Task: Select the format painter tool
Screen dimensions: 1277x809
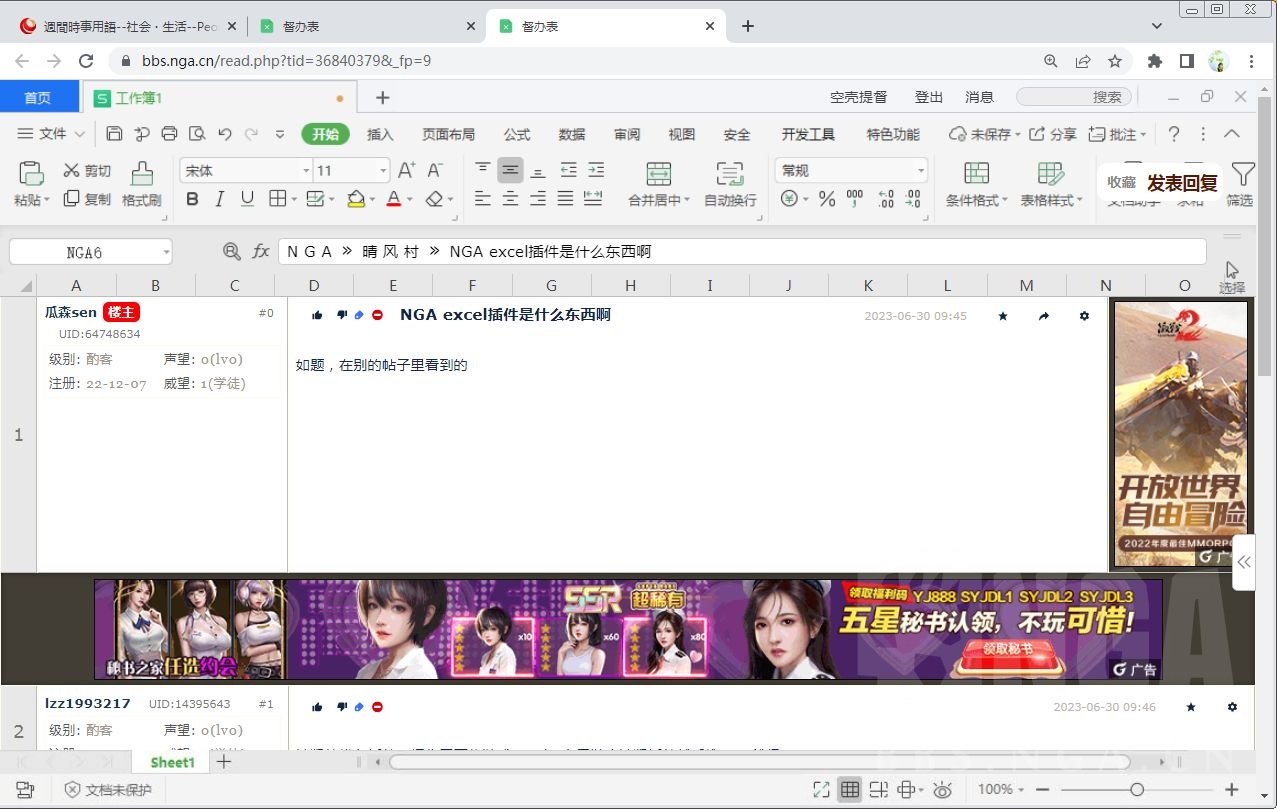Action: (x=142, y=185)
